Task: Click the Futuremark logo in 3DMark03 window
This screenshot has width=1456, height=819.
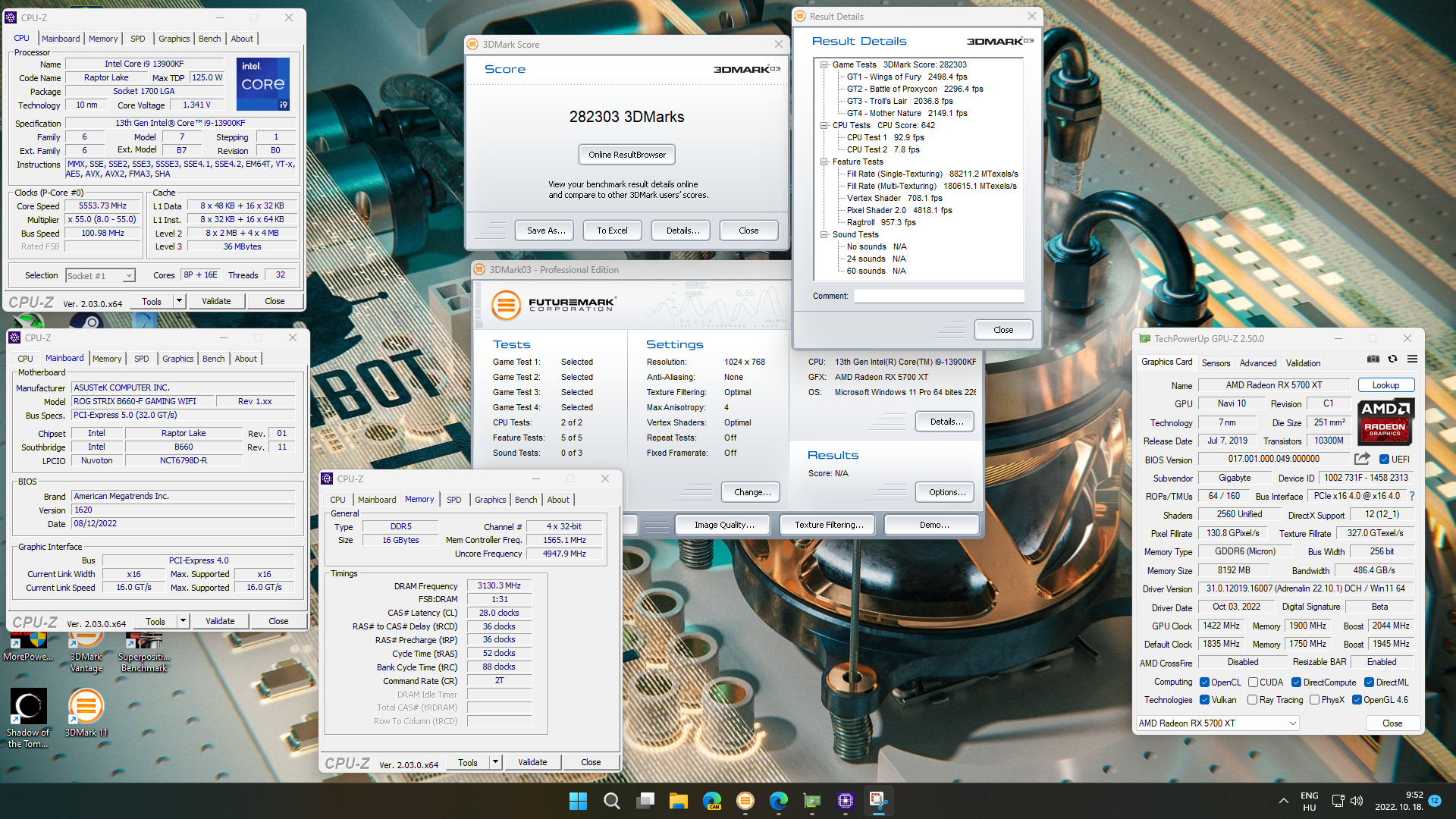Action: [x=553, y=305]
